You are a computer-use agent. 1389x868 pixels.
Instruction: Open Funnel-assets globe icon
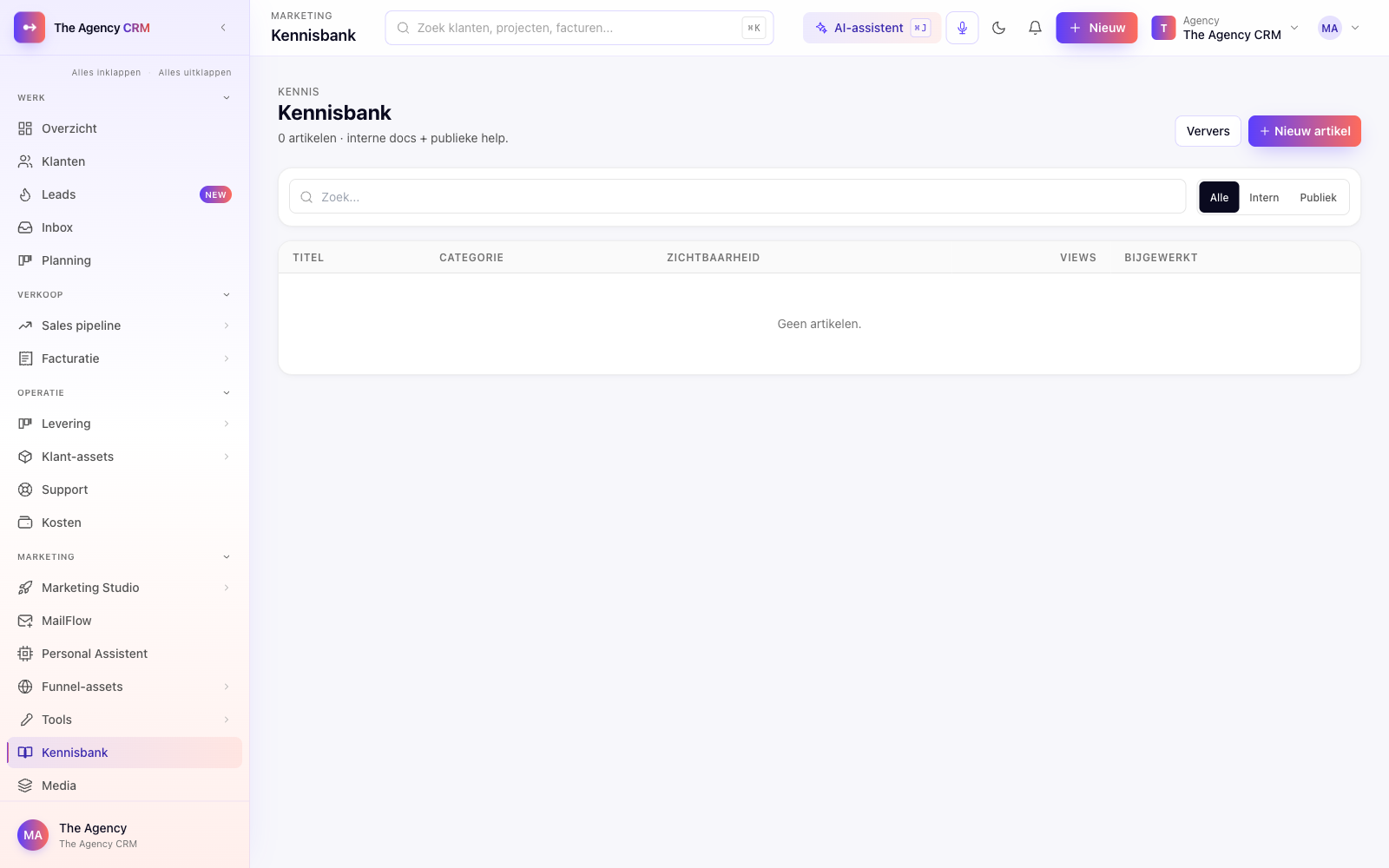tap(25, 687)
